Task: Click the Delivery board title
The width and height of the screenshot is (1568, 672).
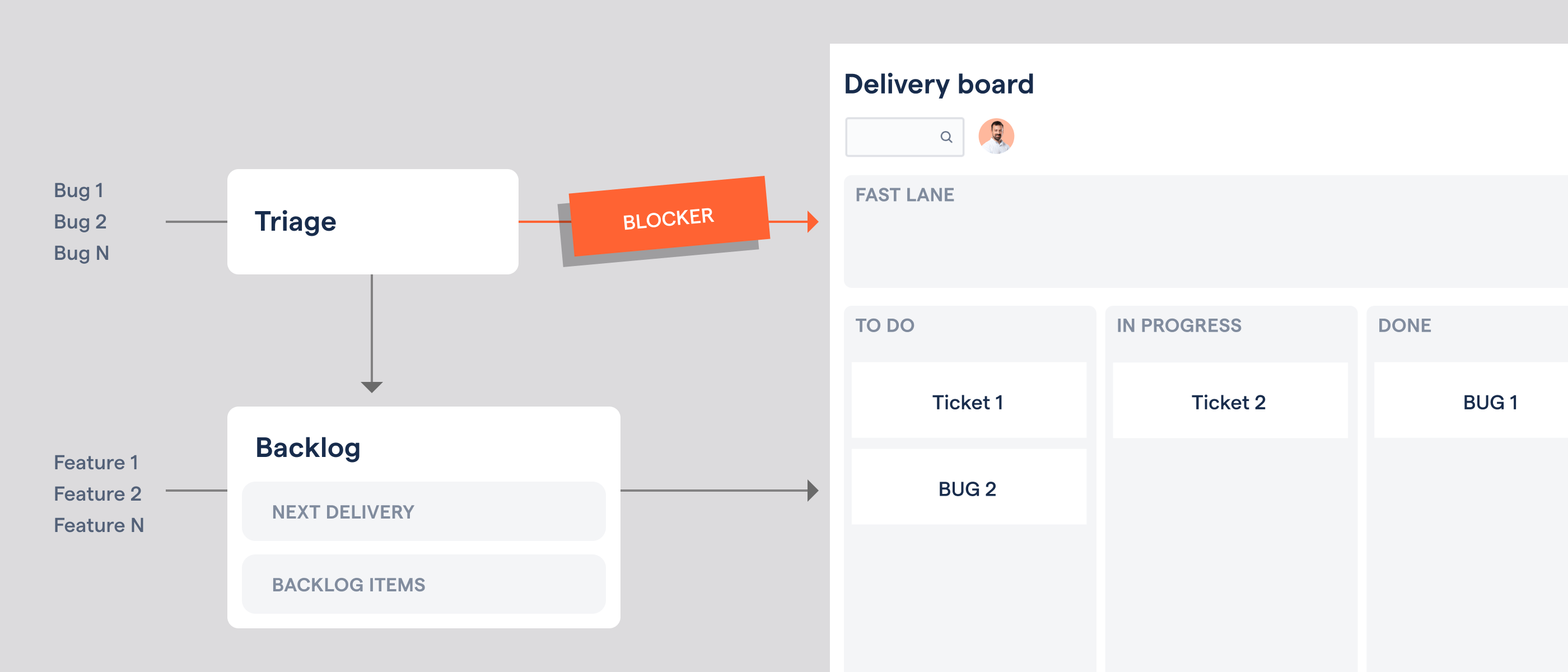Action: 939,84
